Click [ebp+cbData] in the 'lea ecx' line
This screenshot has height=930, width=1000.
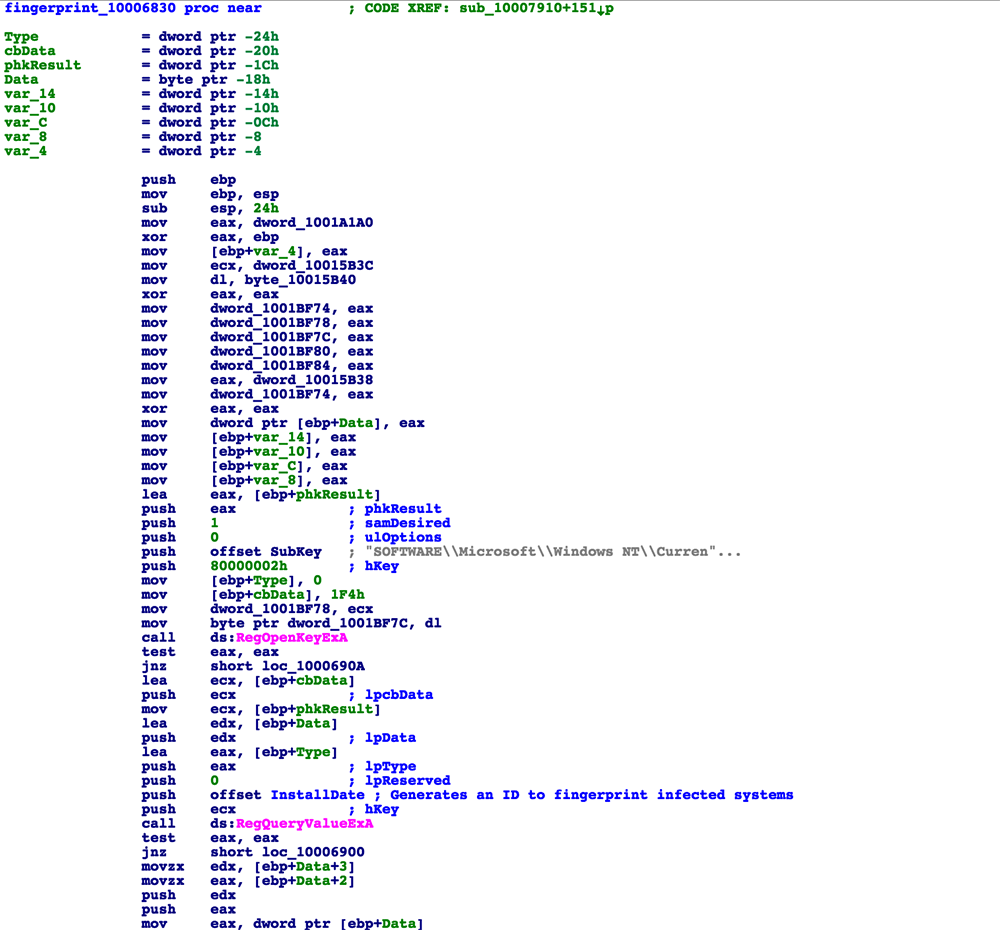(304, 681)
